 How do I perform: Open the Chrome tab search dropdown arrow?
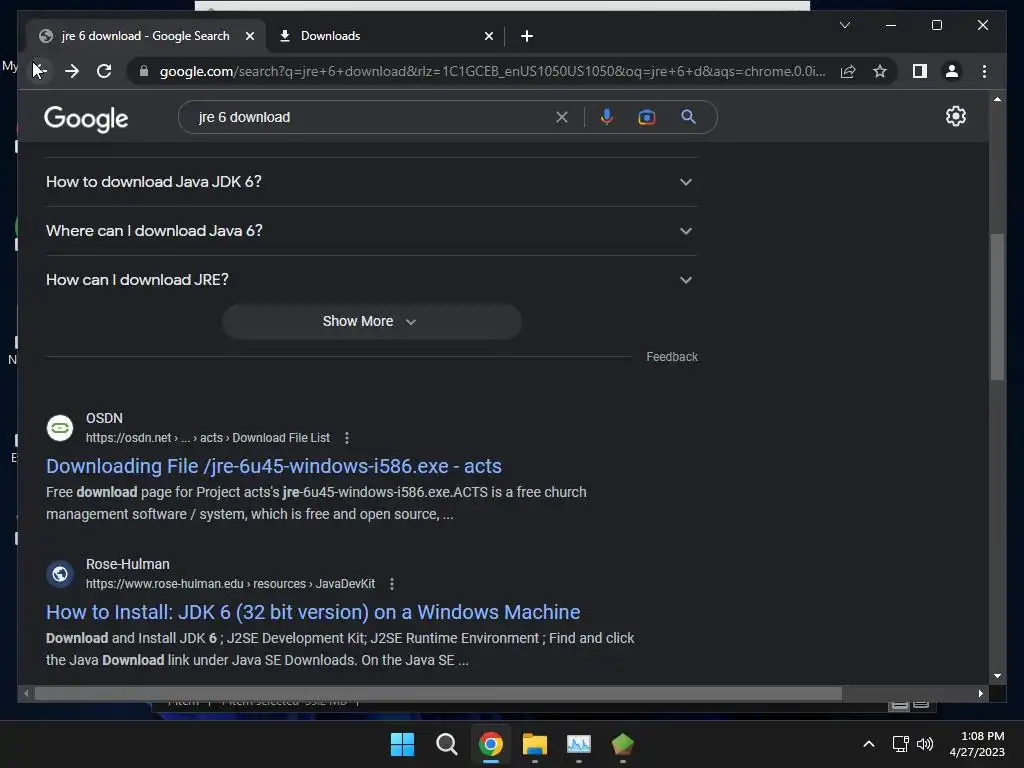click(844, 25)
